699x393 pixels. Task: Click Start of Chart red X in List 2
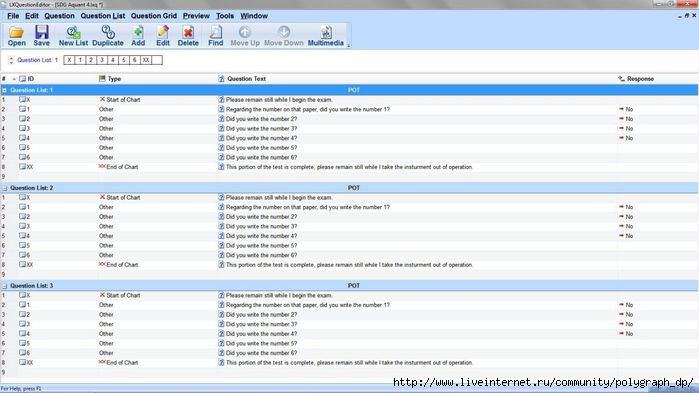pyautogui.click(x=102, y=197)
